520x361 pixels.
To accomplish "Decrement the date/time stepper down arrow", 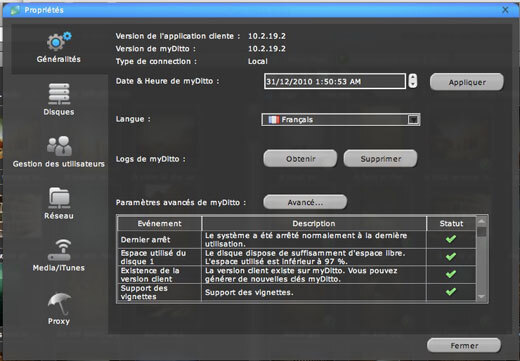I will [x=413, y=85].
